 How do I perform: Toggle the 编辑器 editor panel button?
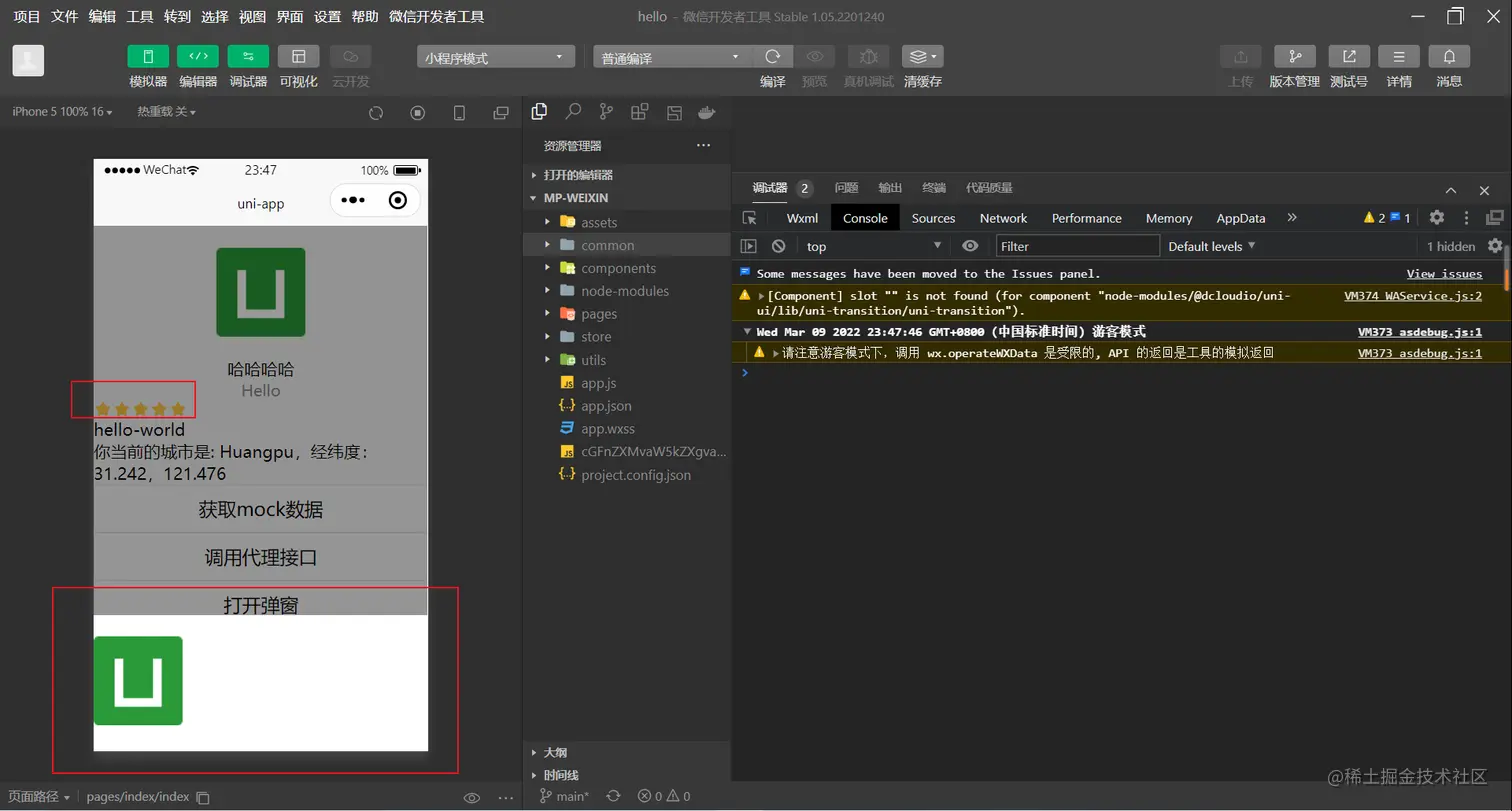click(x=198, y=56)
